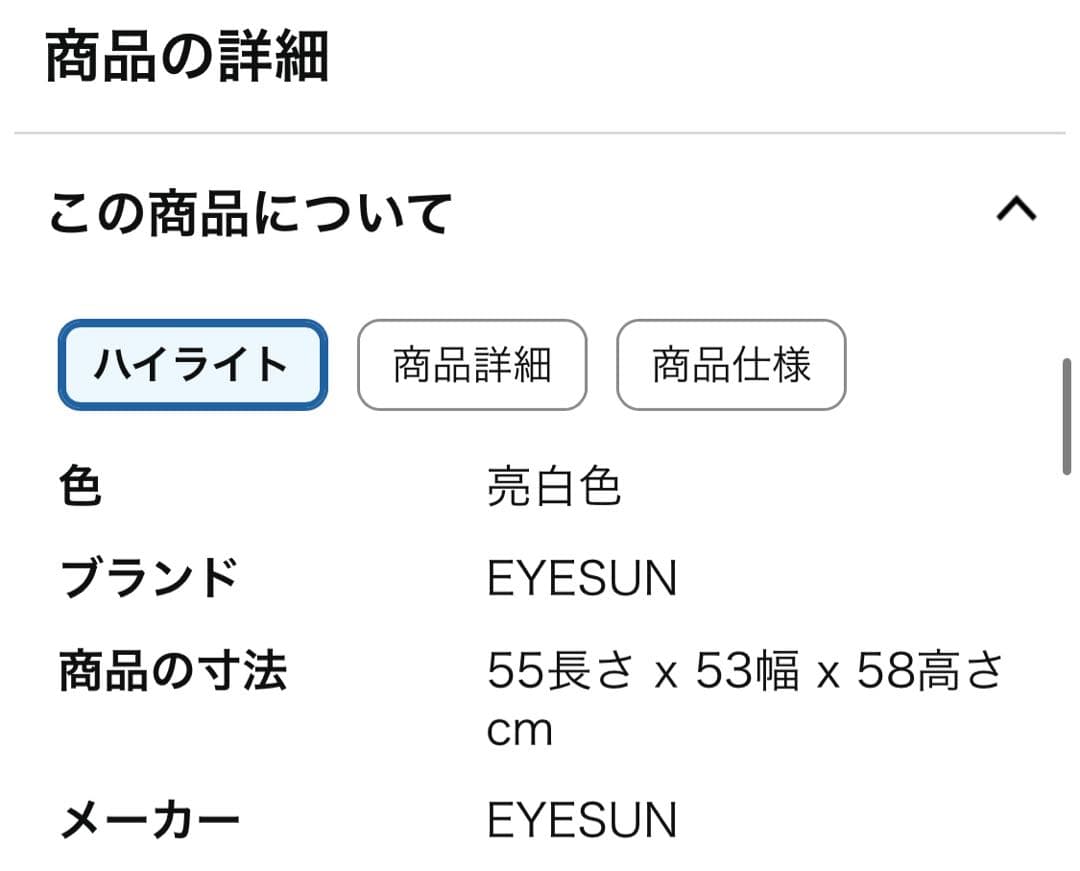The height and width of the screenshot is (871, 1080).
Task: Click the メーカー row label
Action: coord(150,819)
